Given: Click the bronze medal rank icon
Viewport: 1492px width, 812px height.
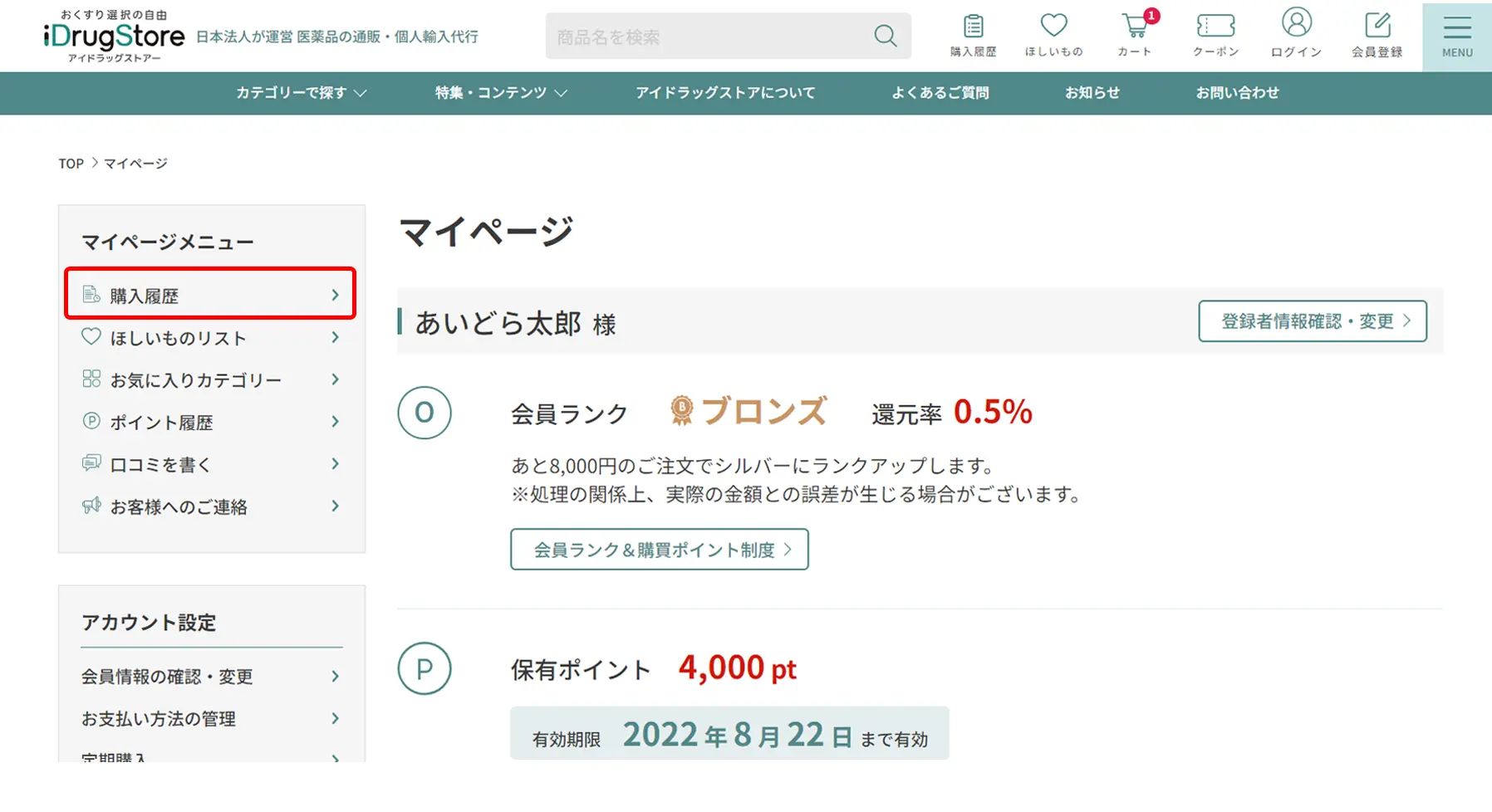Looking at the screenshot, I should [x=682, y=411].
